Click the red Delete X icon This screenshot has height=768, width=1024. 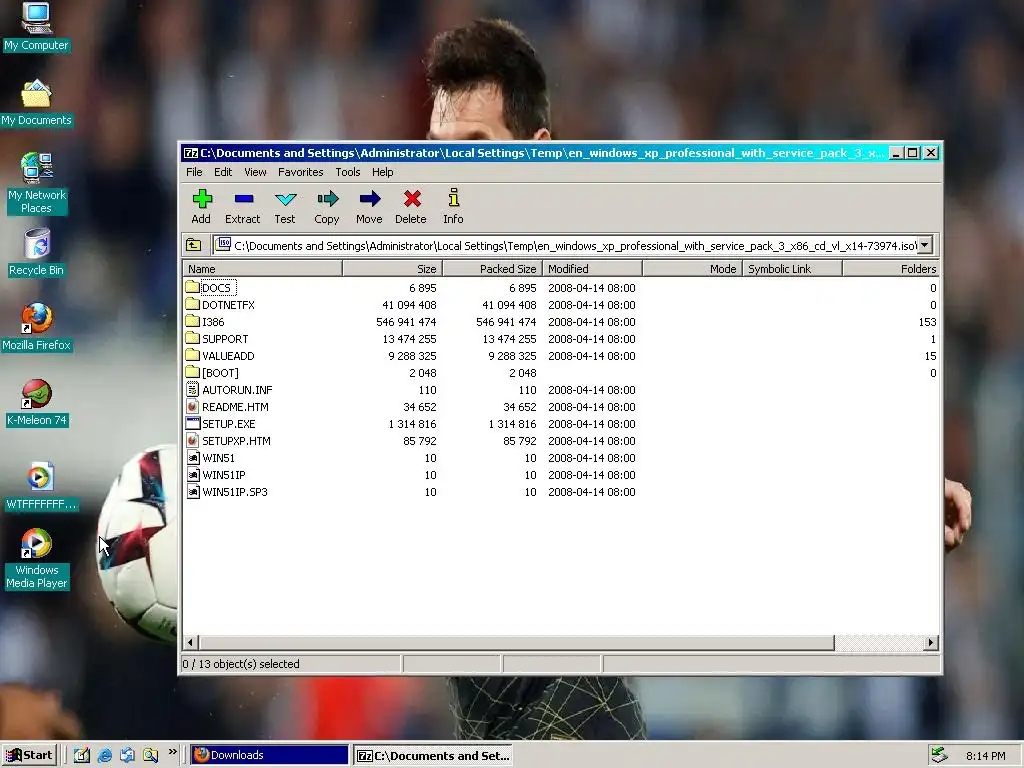tap(412, 199)
